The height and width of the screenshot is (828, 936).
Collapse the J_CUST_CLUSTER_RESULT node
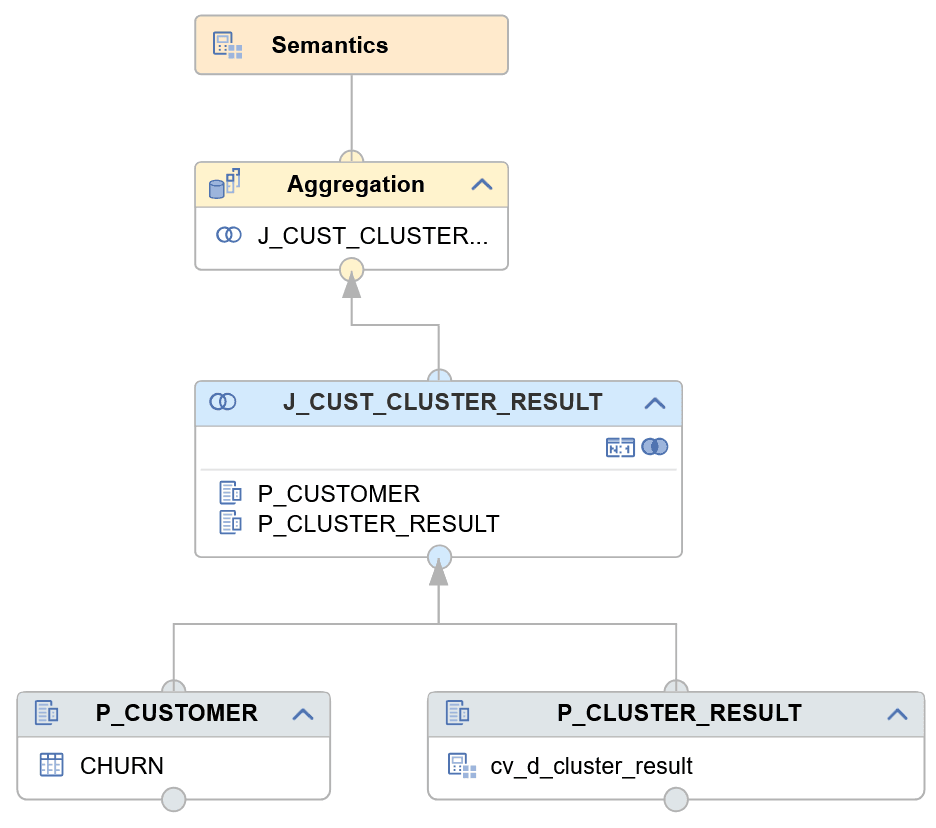point(655,402)
